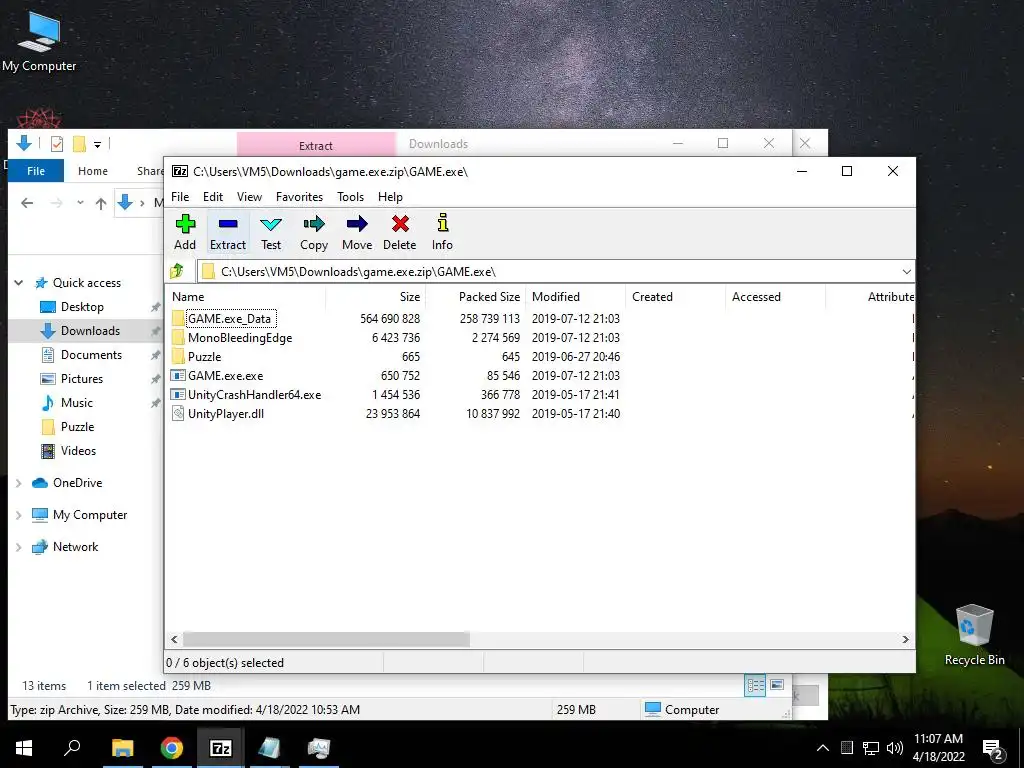Open the Recycle Bin desktop icon
1024x768 pixels.
click(x=974, y=635)
